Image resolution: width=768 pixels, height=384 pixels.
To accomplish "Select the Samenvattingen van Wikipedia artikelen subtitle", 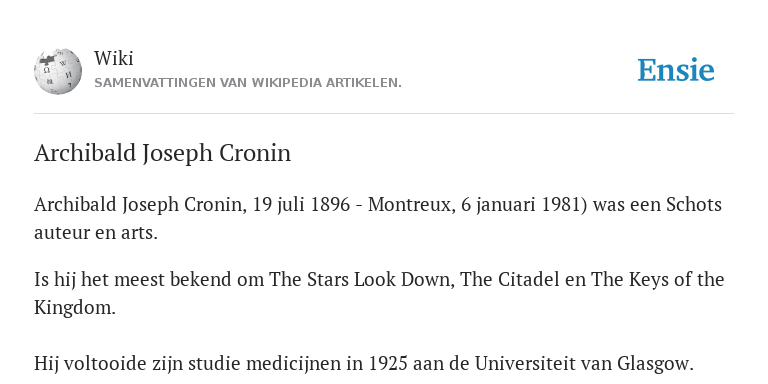I will (248, 83).
